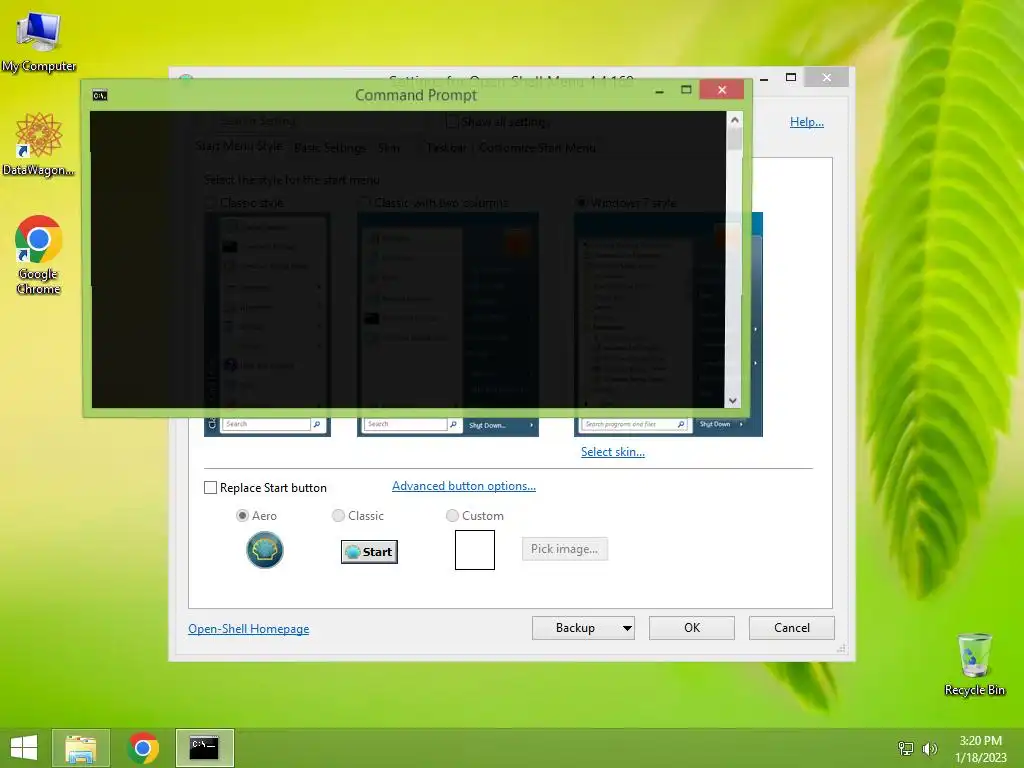Open the Select skin... link
This screenshot has height=768, width=1024.
click(x=613, y=452)
